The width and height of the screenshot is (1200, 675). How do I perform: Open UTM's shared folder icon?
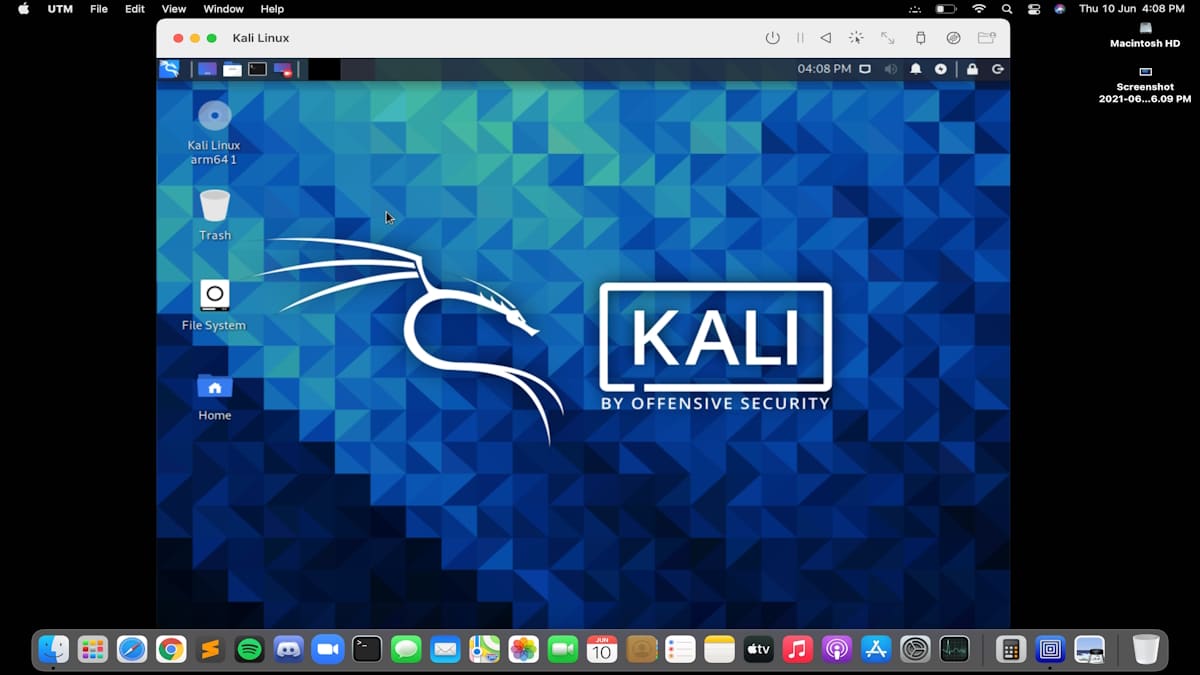click(985, 37)
